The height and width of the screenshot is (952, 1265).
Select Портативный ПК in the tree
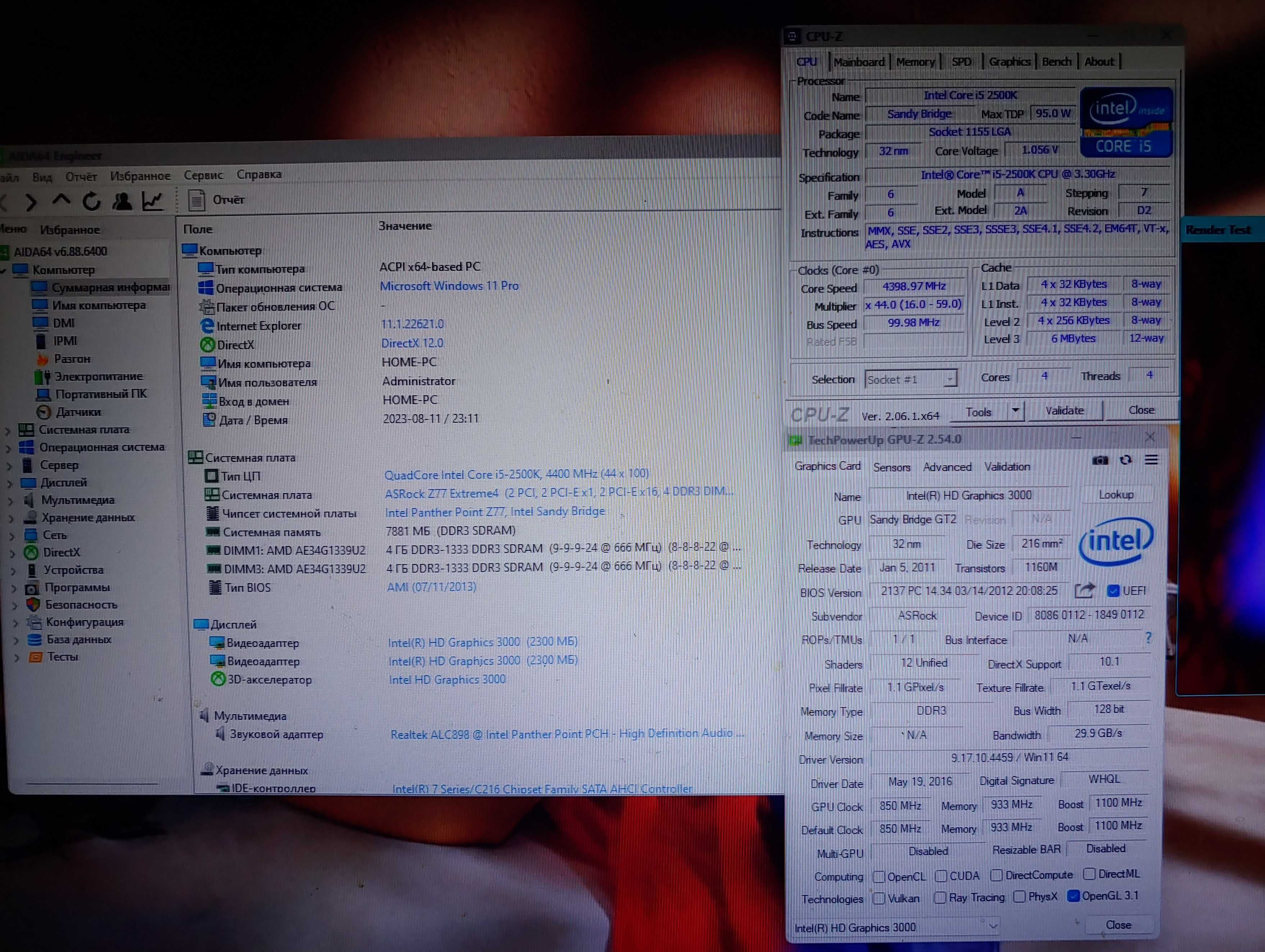pos(101,394)
